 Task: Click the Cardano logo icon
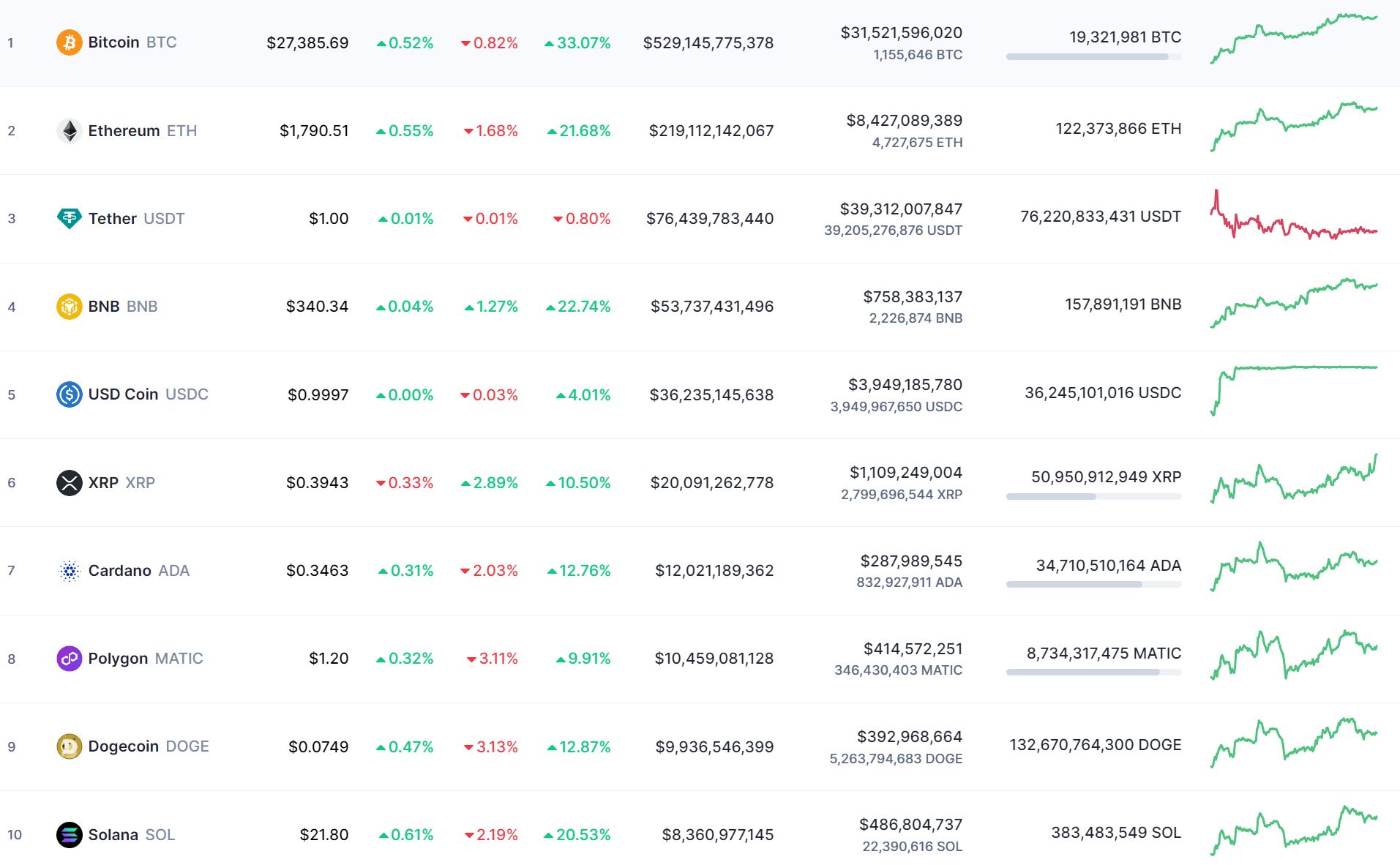(70, 571)
